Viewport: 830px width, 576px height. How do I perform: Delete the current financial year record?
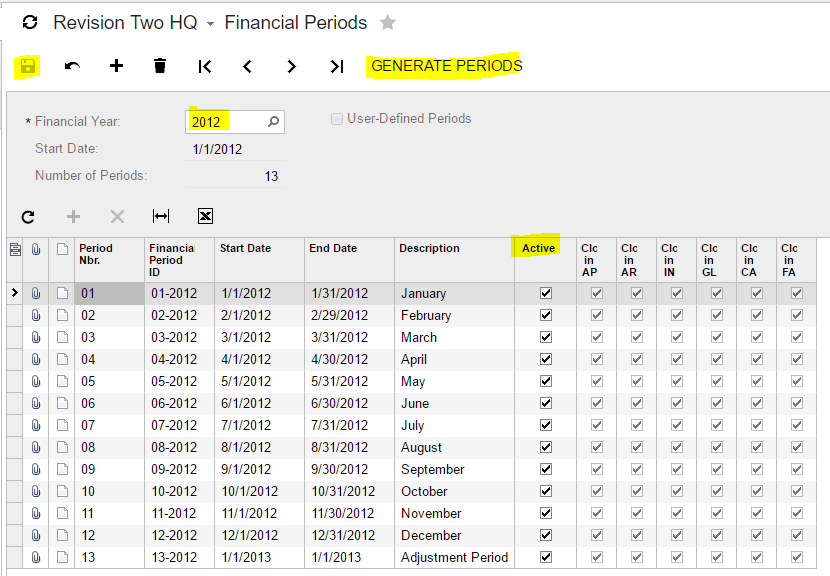[160, 66]
